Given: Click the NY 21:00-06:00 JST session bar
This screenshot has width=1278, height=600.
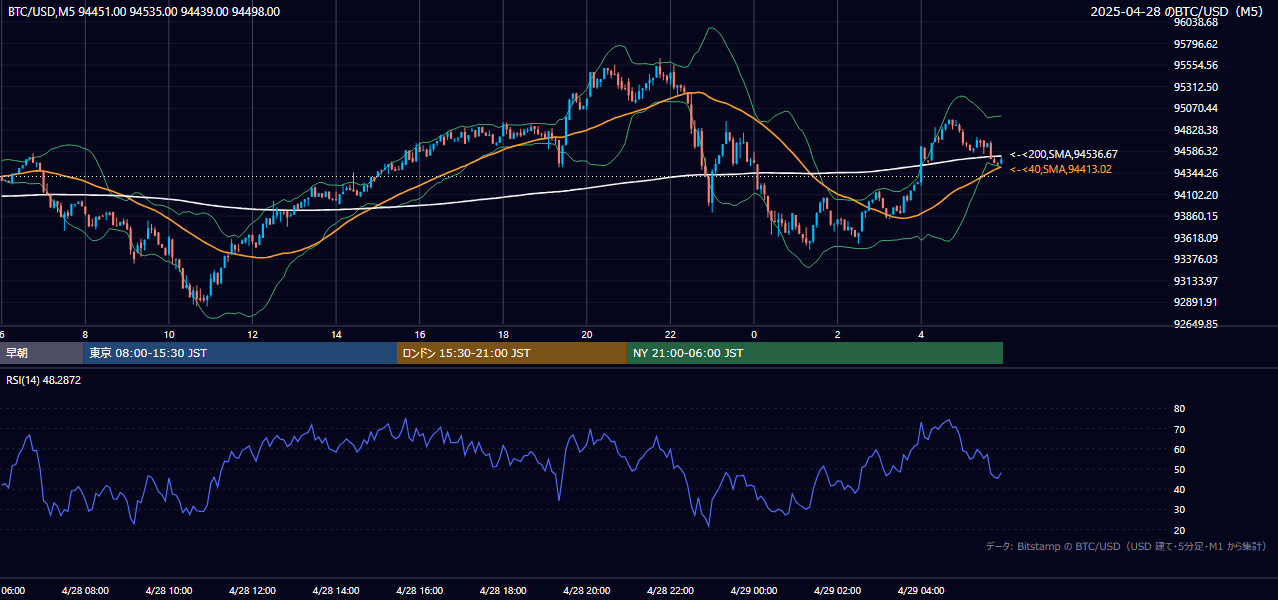Looking at the screenshot, I should pyautogui.click(x=815, y=353).
